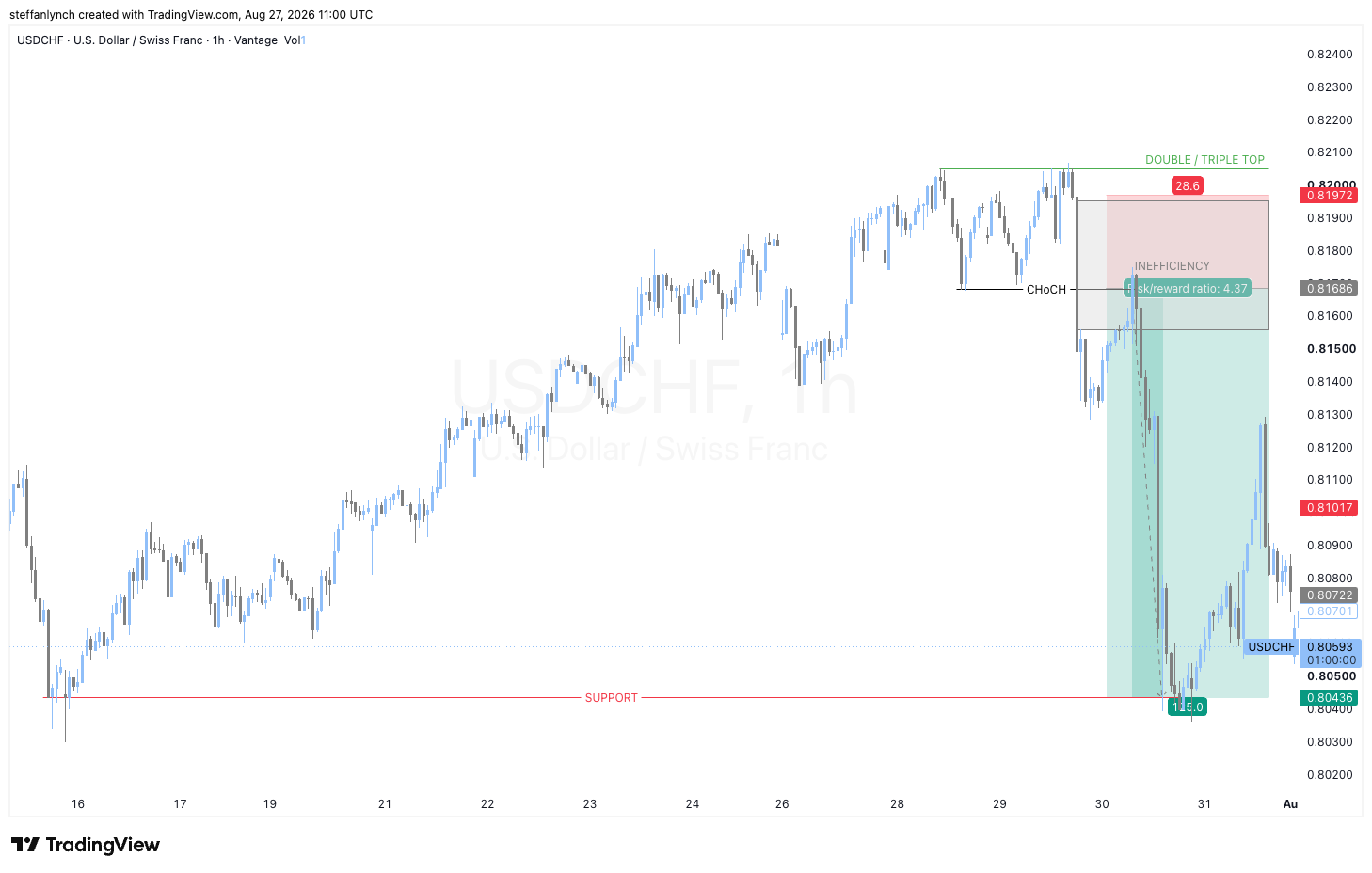
Task: Select the red 28.6 stop-loss label
Action: 1188,185
